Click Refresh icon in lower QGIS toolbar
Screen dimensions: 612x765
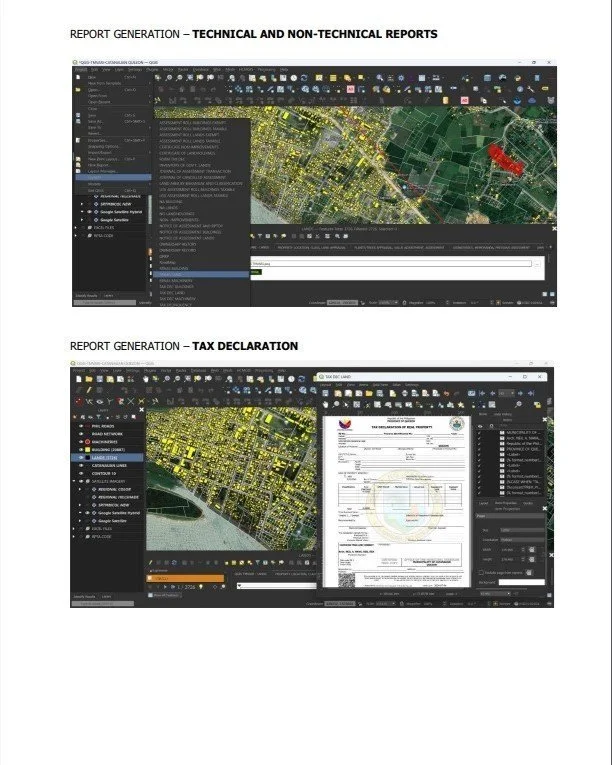(x=302, y=379)
